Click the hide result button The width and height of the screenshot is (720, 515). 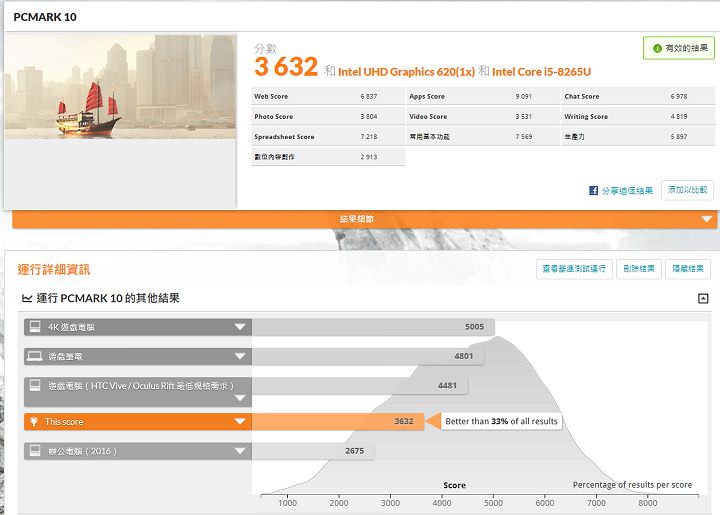click(688, 269)
